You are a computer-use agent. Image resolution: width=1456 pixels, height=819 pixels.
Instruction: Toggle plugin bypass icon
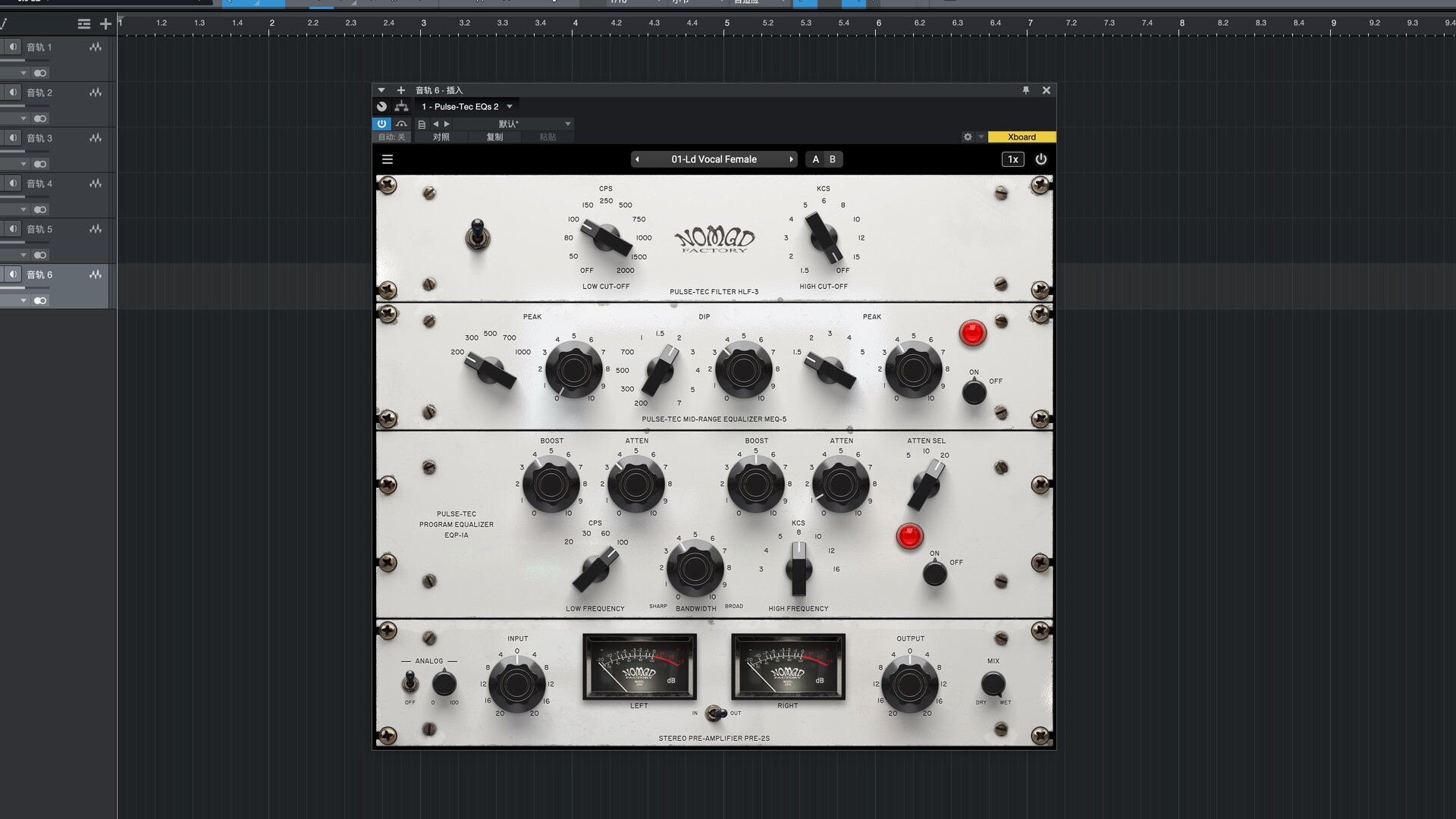tap(401, 124)
